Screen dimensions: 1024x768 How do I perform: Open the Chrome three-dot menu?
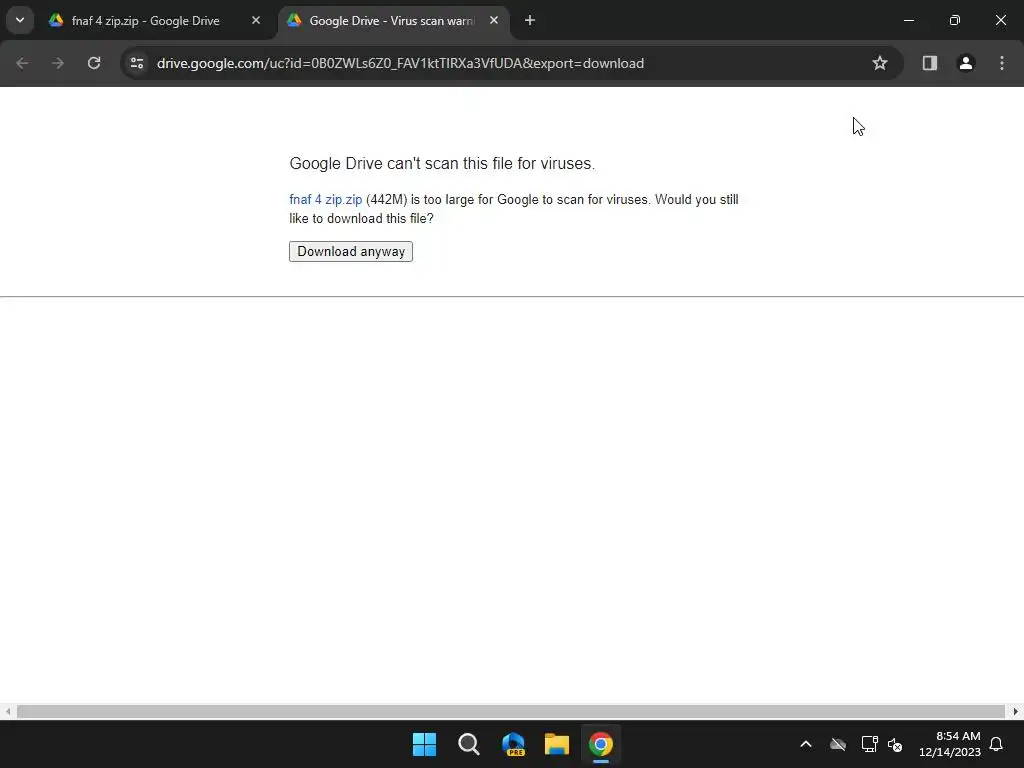point(1002,63)
